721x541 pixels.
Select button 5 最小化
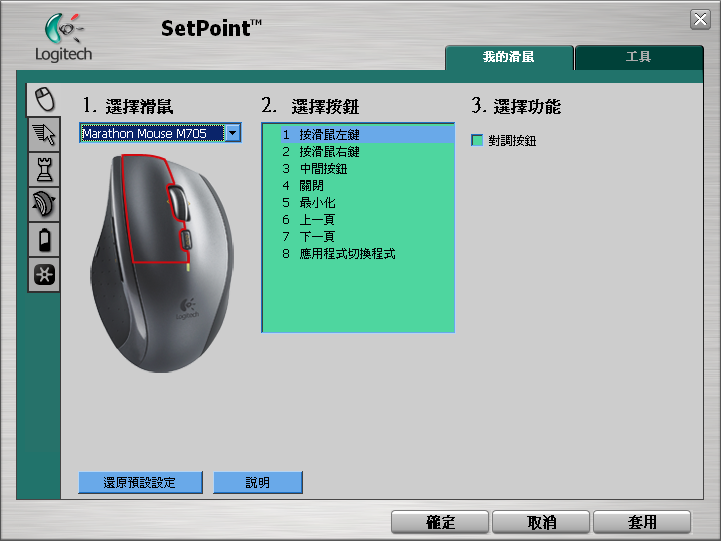[367, 203]
